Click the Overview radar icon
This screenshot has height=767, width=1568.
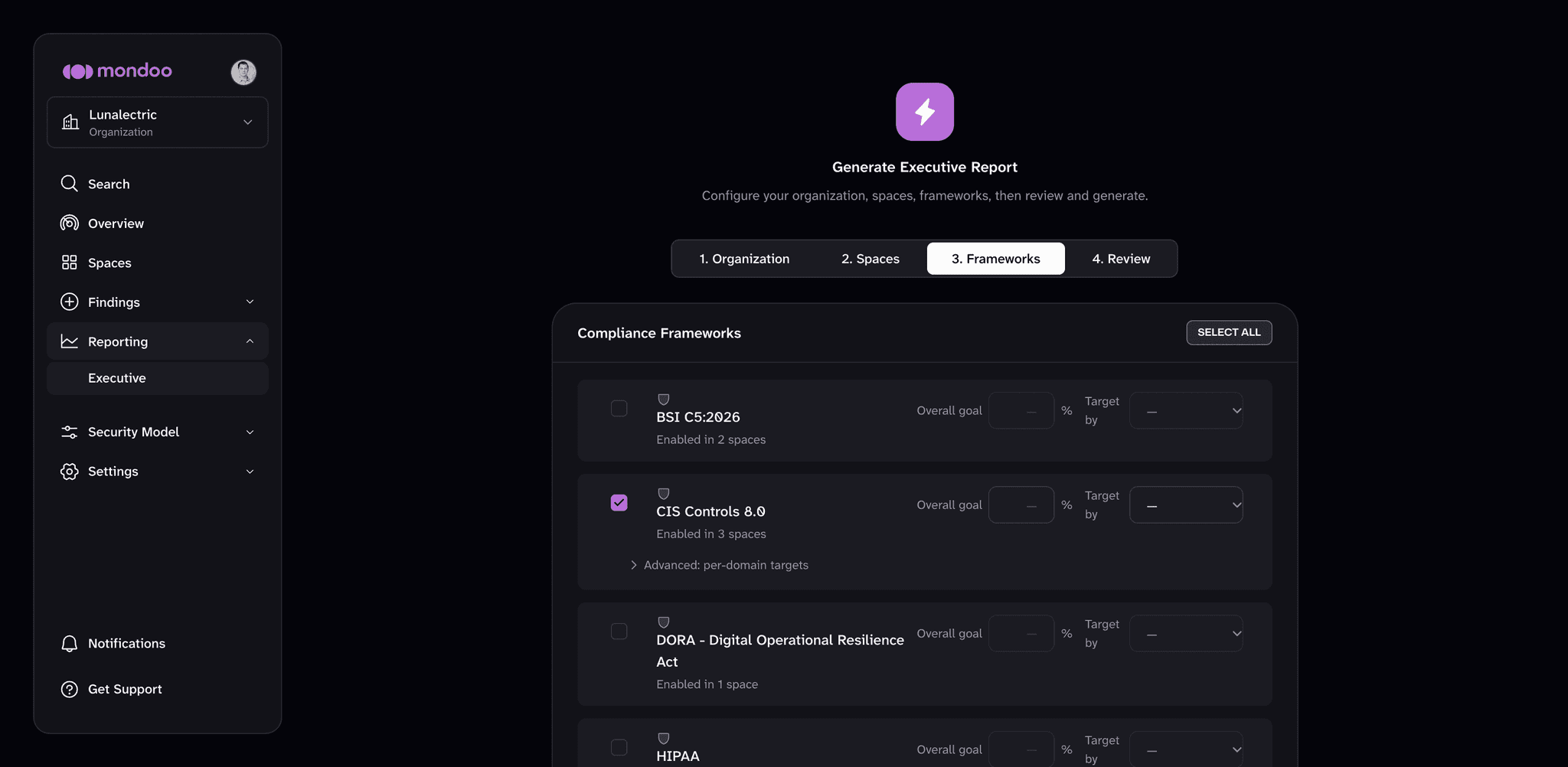tap(70, 224)
